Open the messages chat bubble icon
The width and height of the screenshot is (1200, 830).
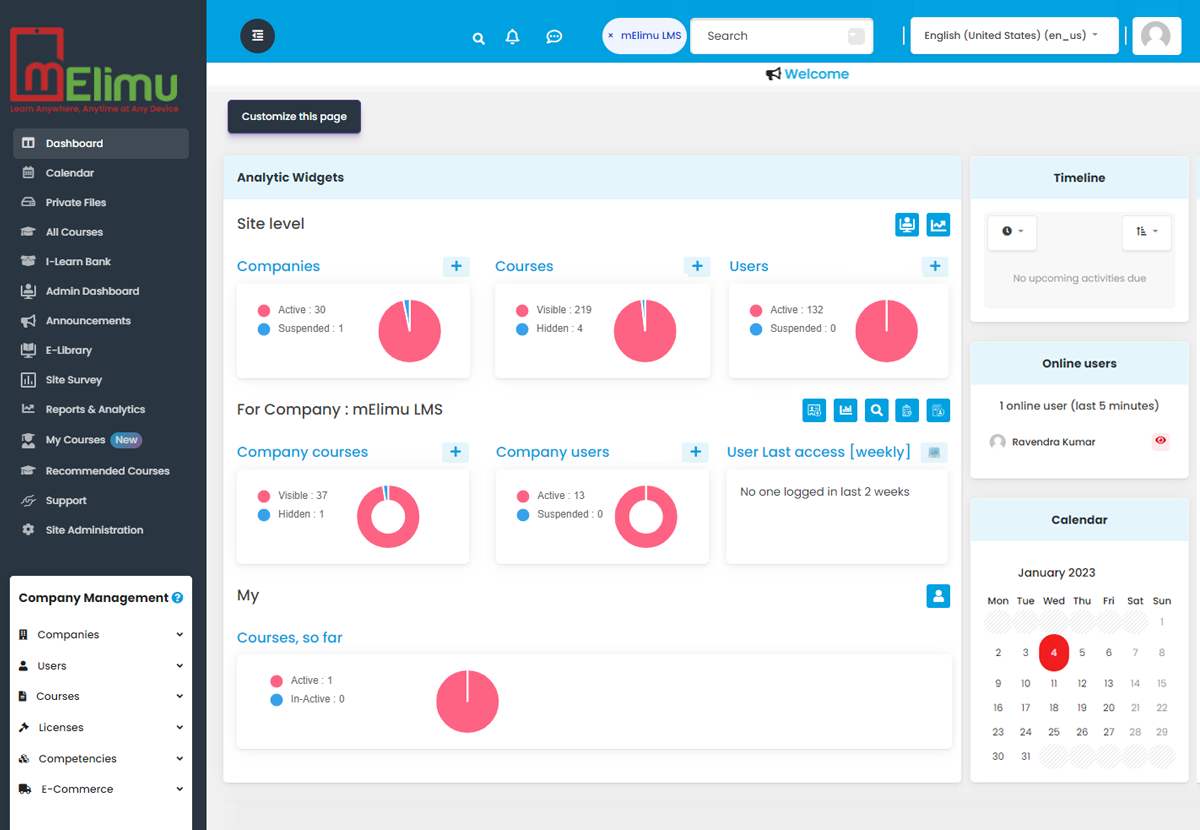tap(554, 37)
